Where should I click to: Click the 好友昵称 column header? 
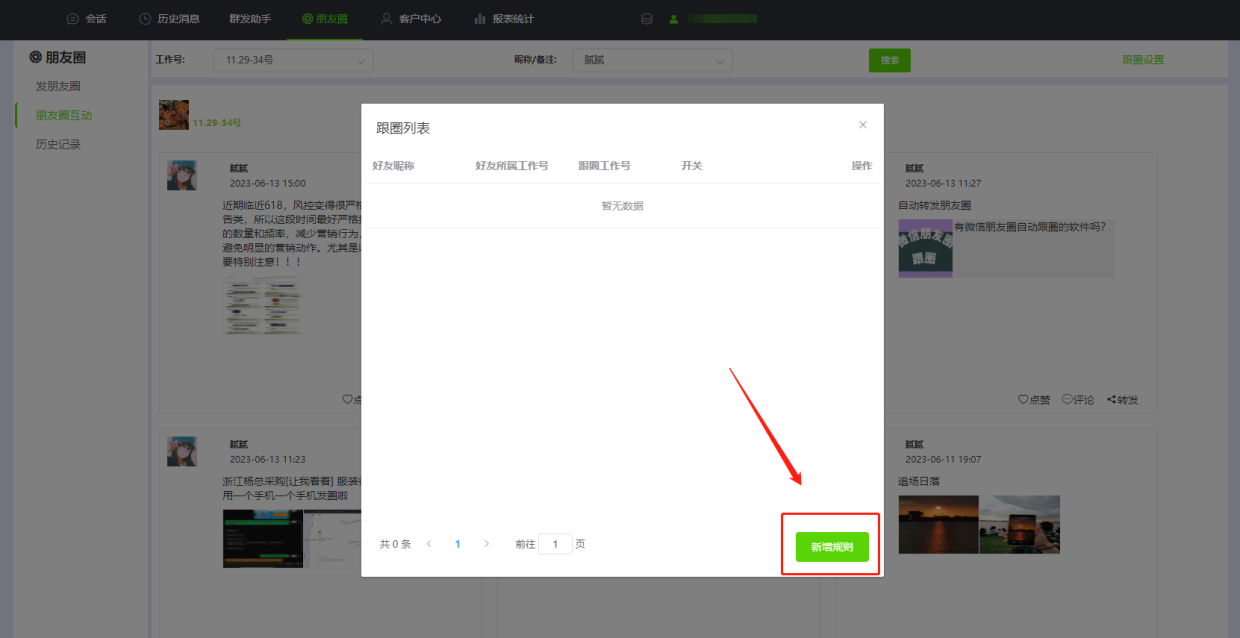click(393, 166)
